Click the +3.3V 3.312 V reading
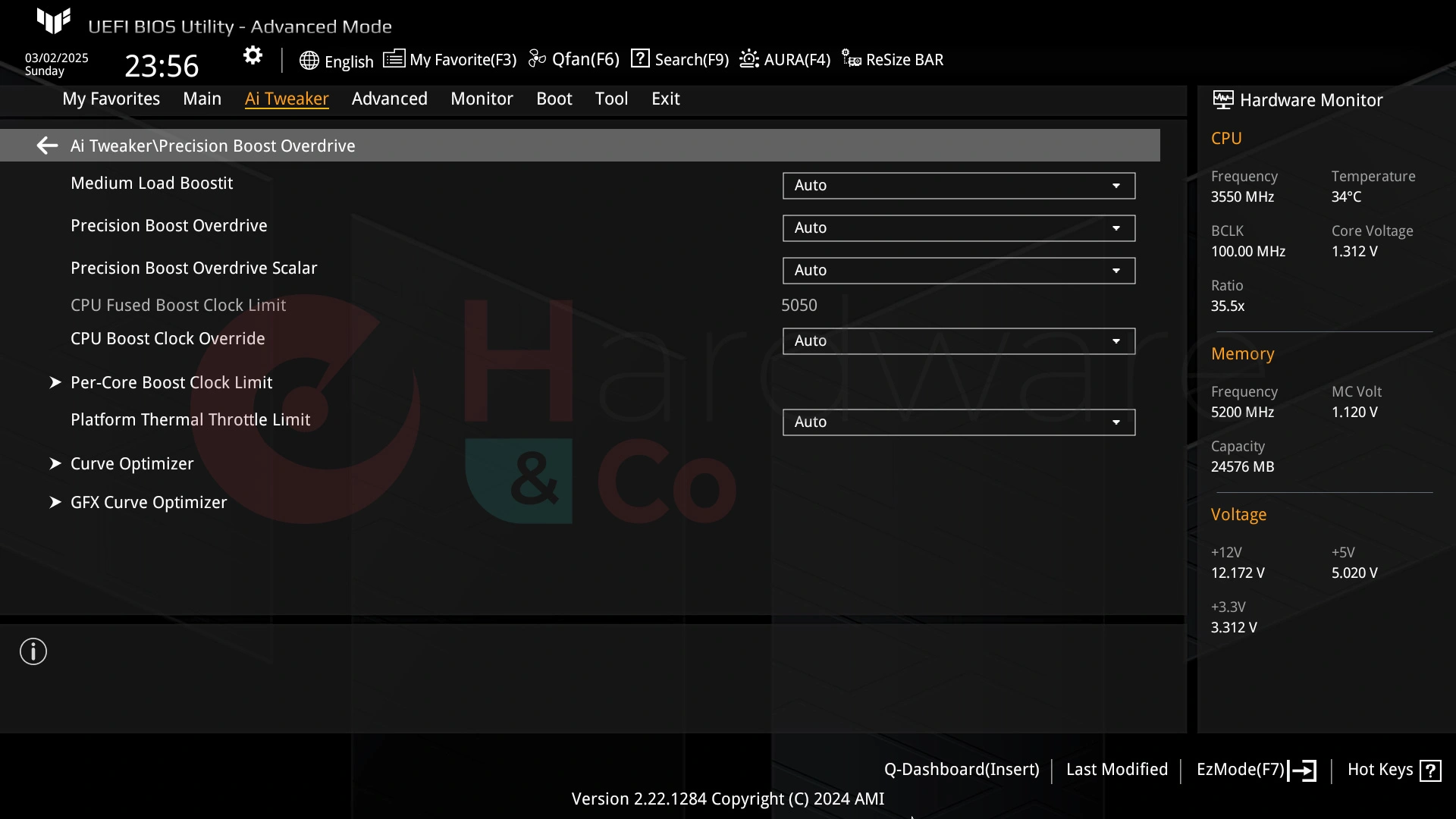Image resolution: width=1456 pixels, height=819 pixels. click(x=1234, y=628)
